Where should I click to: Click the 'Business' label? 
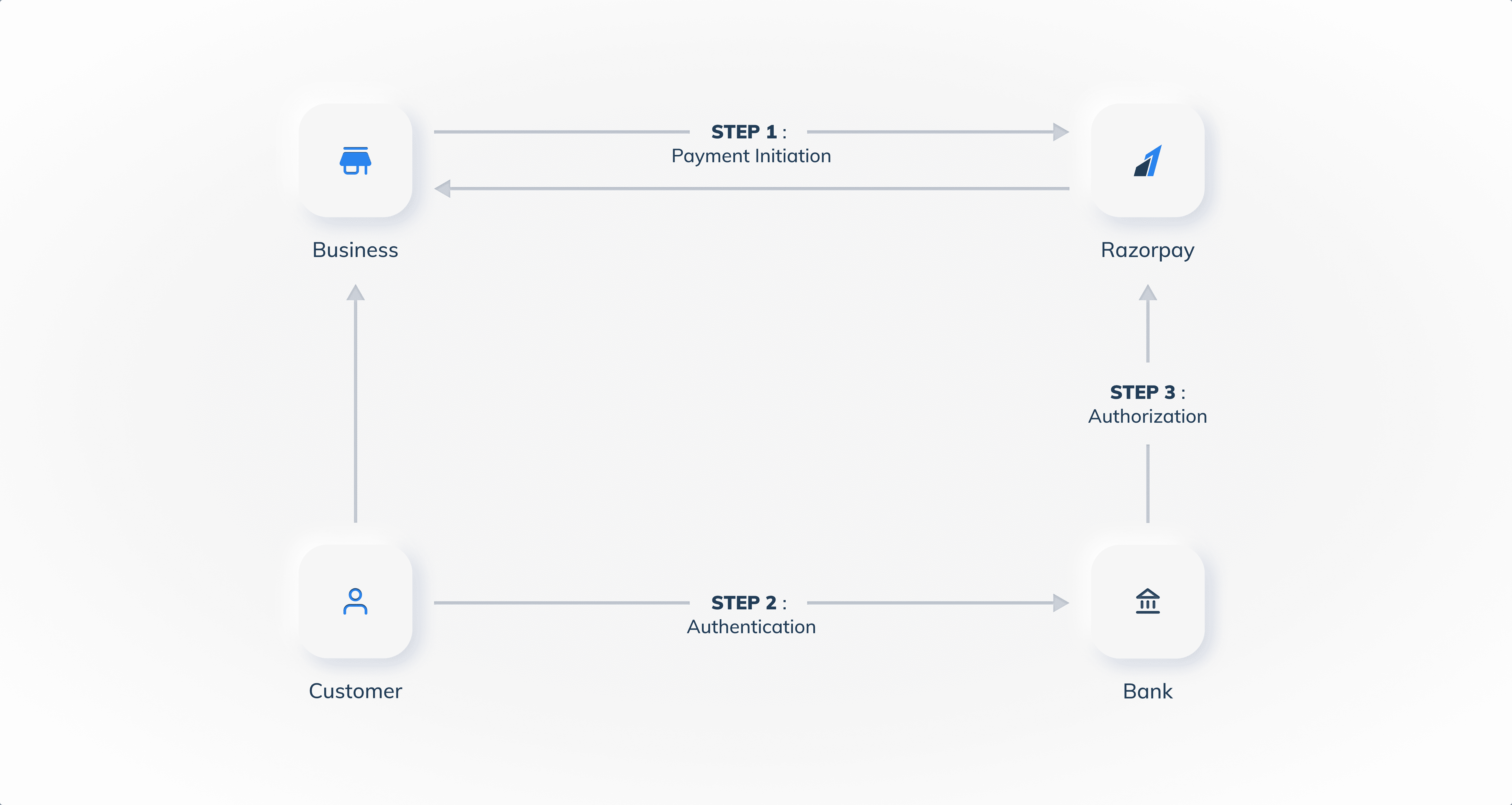(355, 250)
